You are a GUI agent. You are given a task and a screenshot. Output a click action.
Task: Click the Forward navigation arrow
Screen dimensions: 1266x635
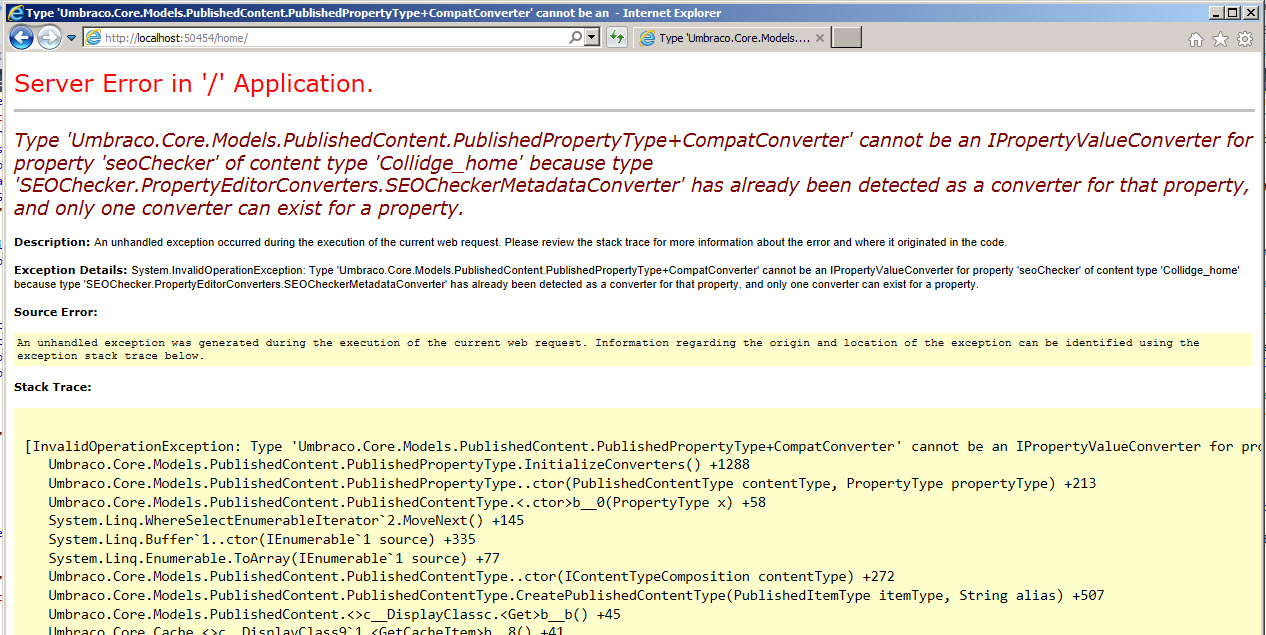click(49, 38)
